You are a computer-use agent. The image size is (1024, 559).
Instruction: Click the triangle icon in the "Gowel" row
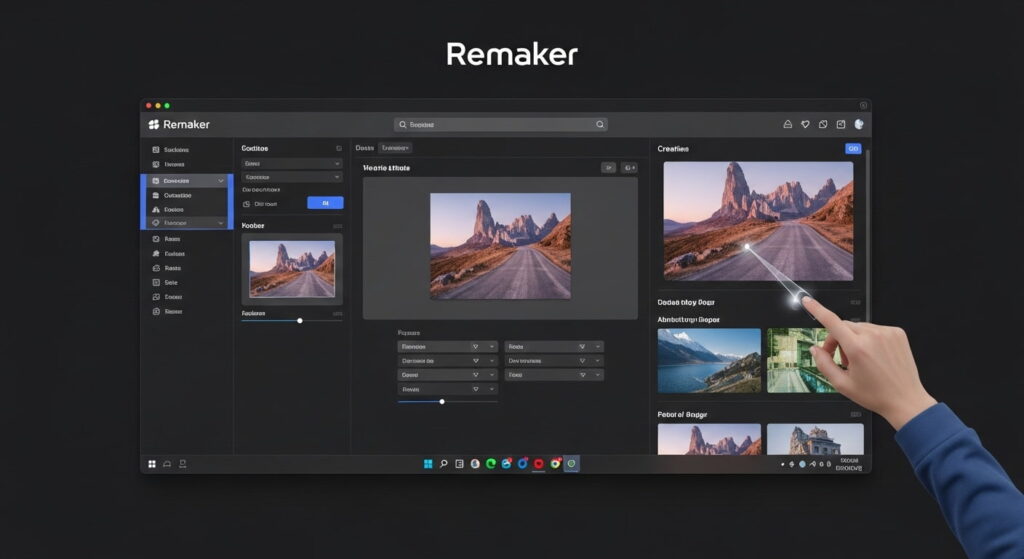click(x=475, y=375)
